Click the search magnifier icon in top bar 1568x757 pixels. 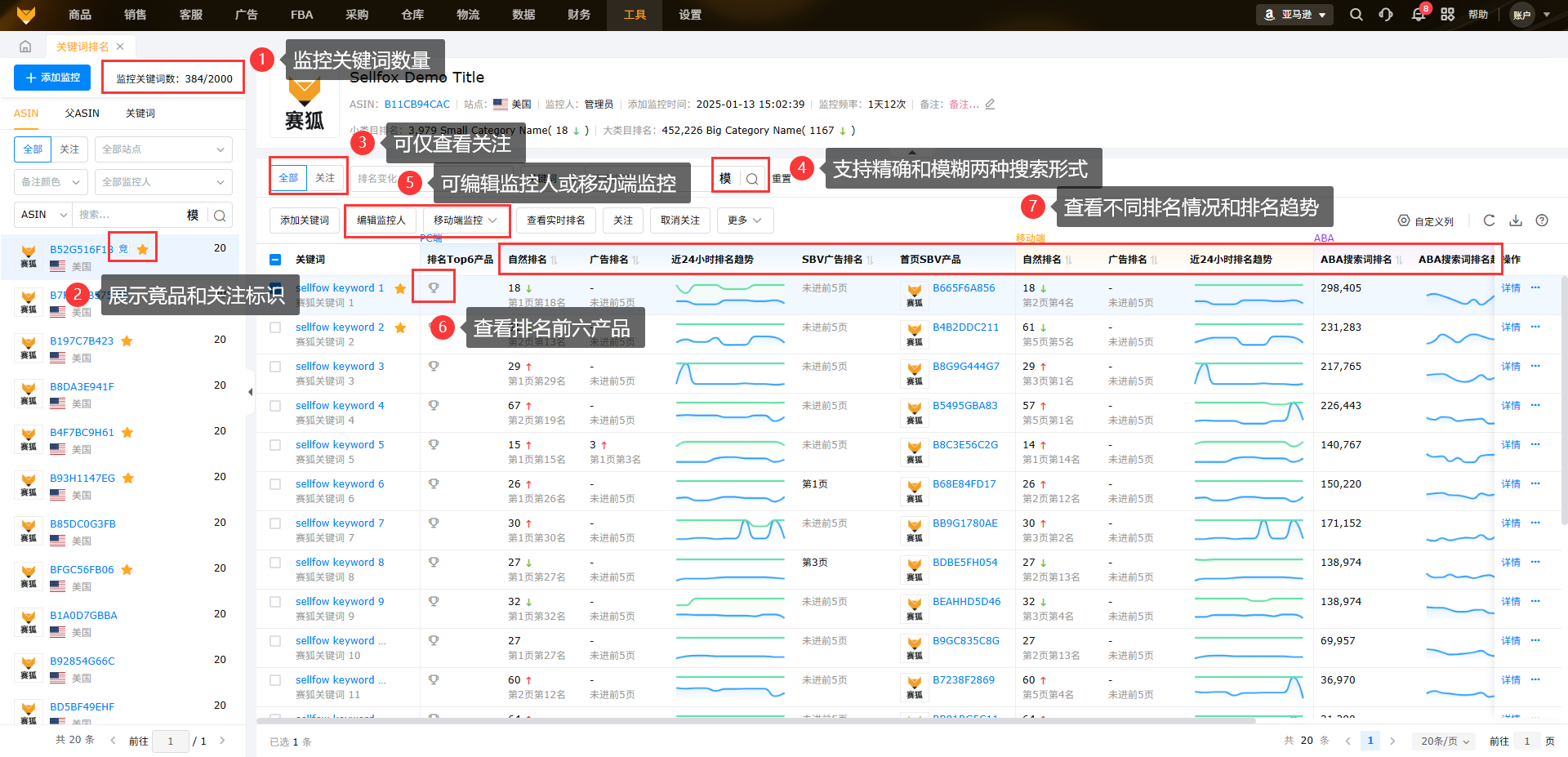click(1356, 15)
